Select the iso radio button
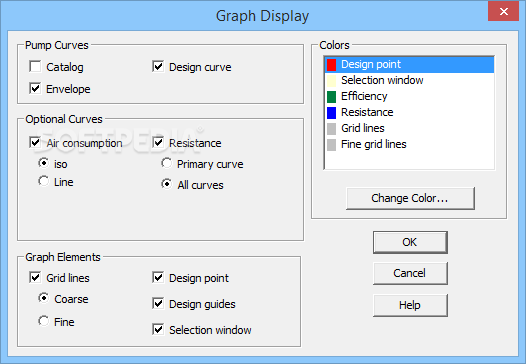This screenshot has height=364, width=526. (x=44, y=163)
